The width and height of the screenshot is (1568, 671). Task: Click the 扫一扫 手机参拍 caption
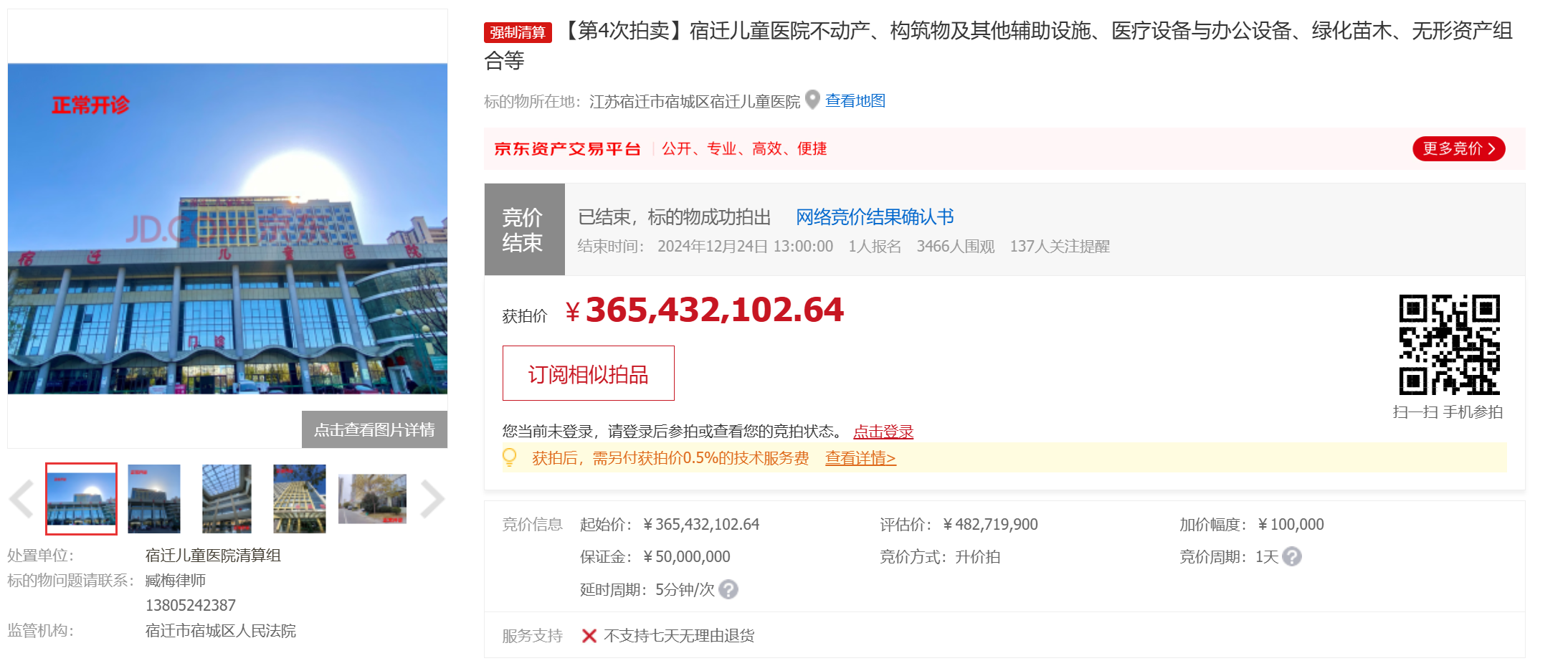[1448, 412]
